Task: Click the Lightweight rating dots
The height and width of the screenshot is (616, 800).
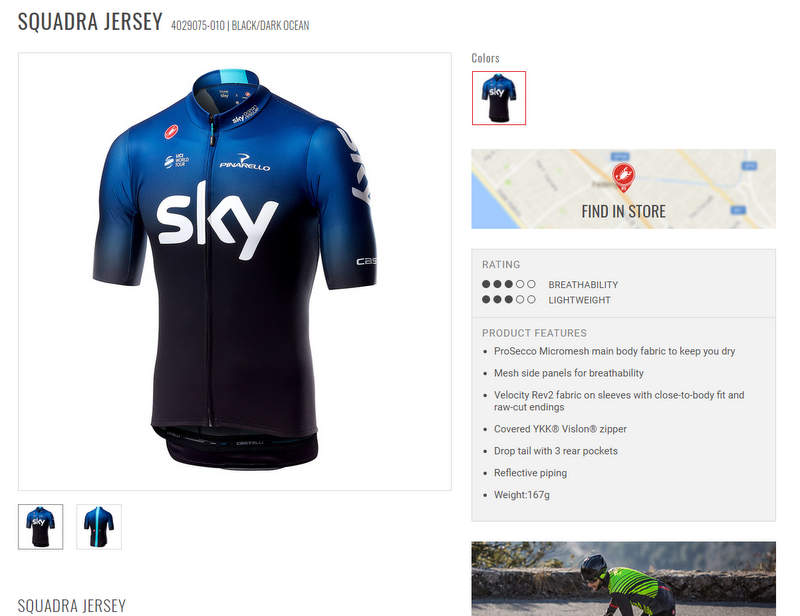Action: tap(508, 300)
